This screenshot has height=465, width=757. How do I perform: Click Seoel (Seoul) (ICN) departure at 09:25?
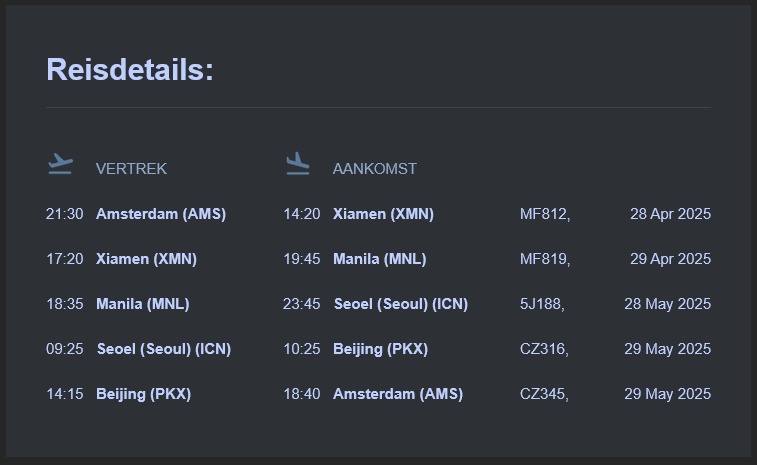pos(164,349)
